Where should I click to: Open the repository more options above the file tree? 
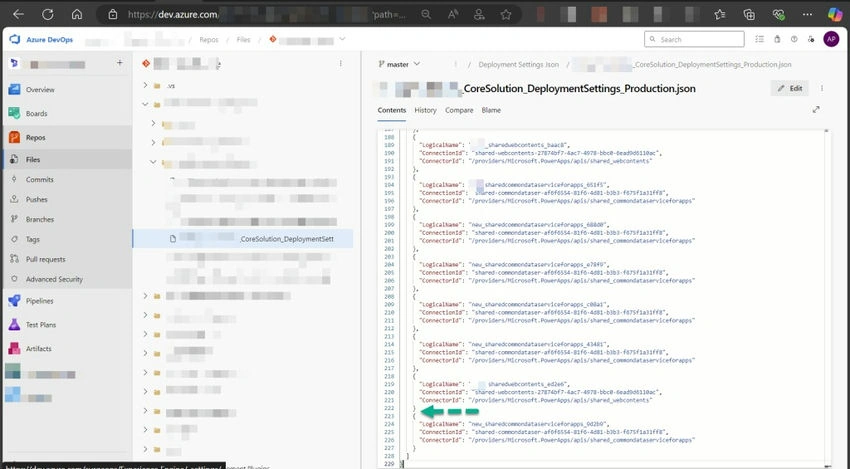click(340, 63)
